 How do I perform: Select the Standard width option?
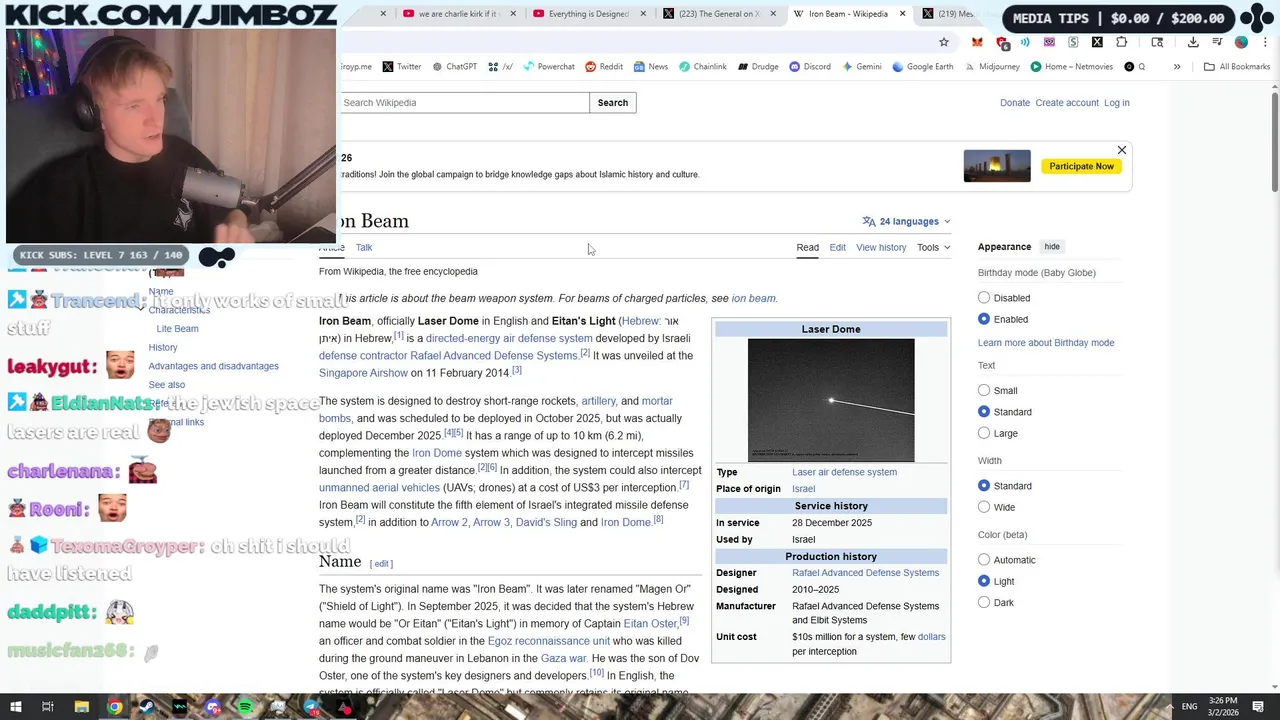coord(984,486)
